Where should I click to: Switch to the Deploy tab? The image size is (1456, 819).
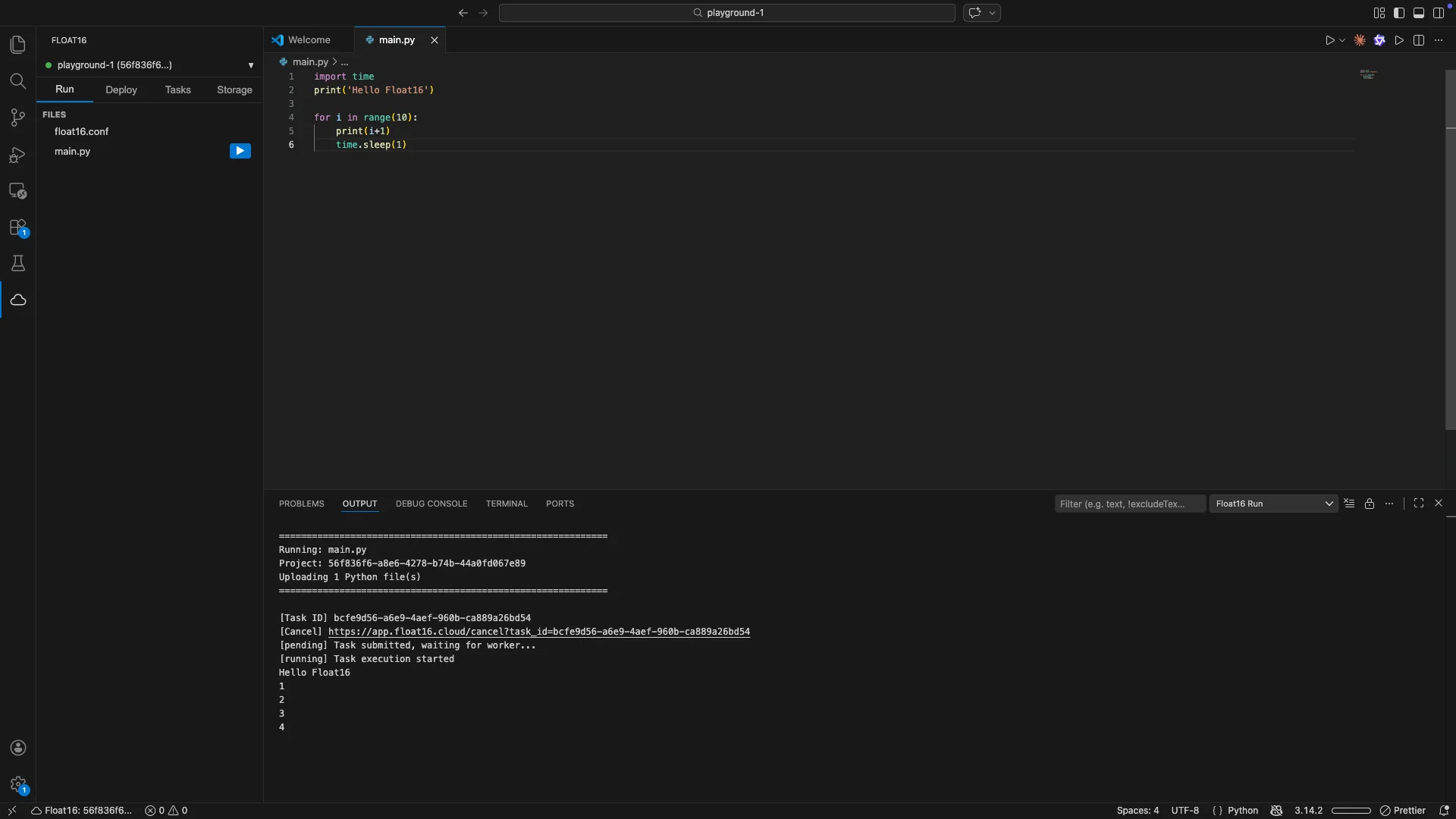[121, 89]
